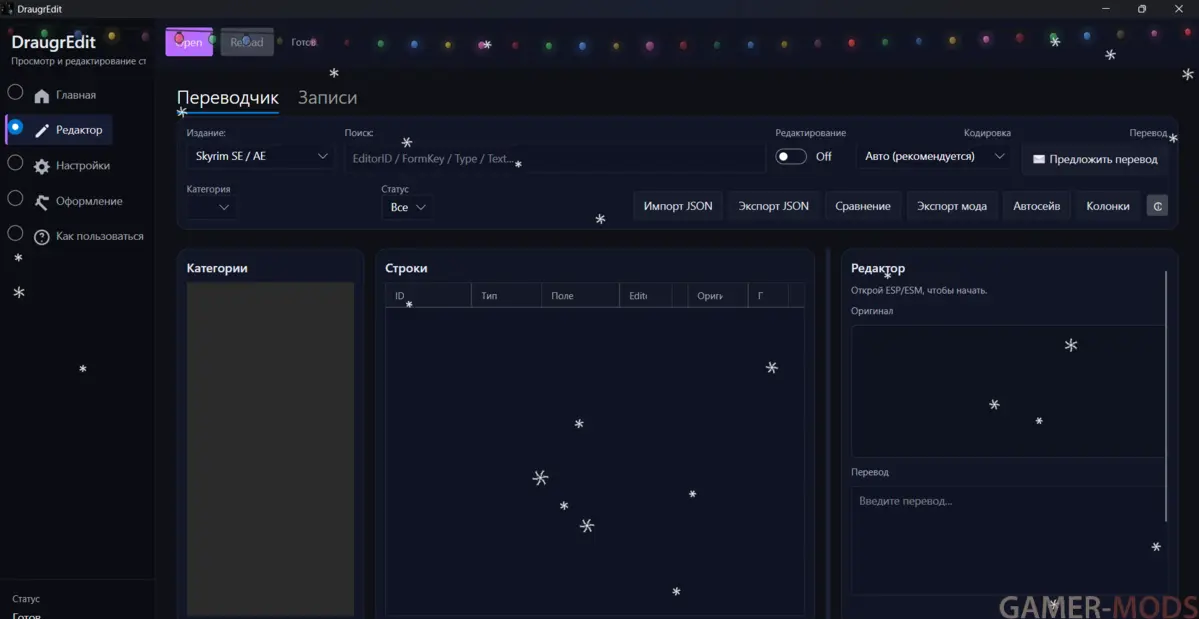Switch to the Записи tab
This screenshot has width=1199, height=619.
[x=327, y=98]
